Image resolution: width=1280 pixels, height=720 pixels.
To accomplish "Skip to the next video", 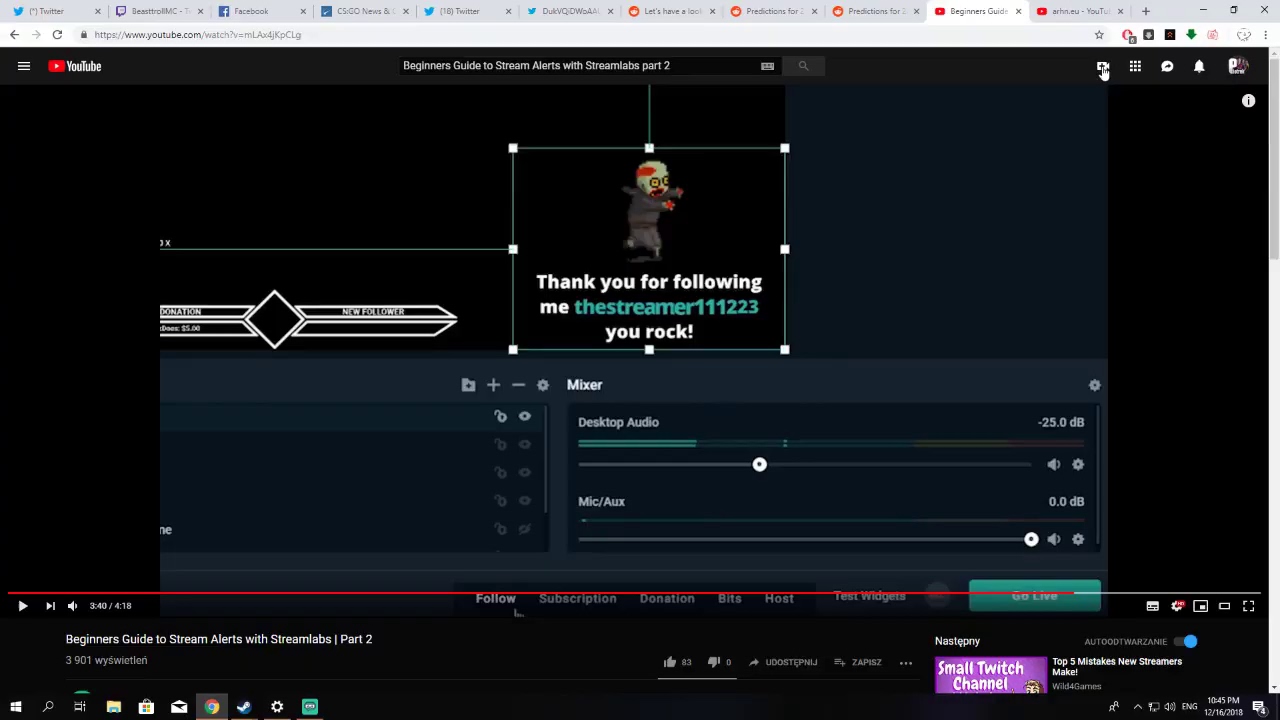I will tap(50, 606).
